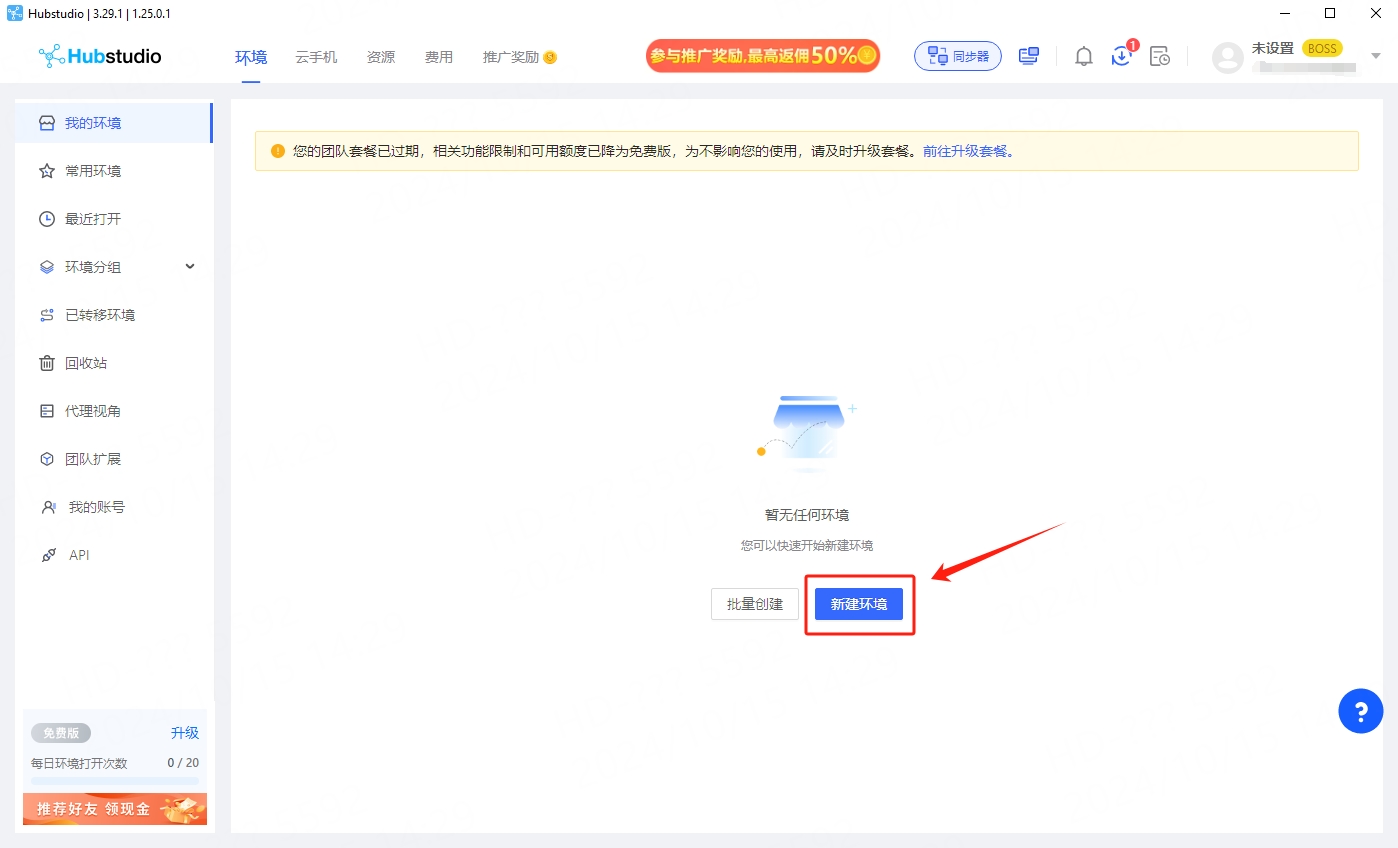
Task: Click the task schedule log icon
Action: pos(1159,57)
